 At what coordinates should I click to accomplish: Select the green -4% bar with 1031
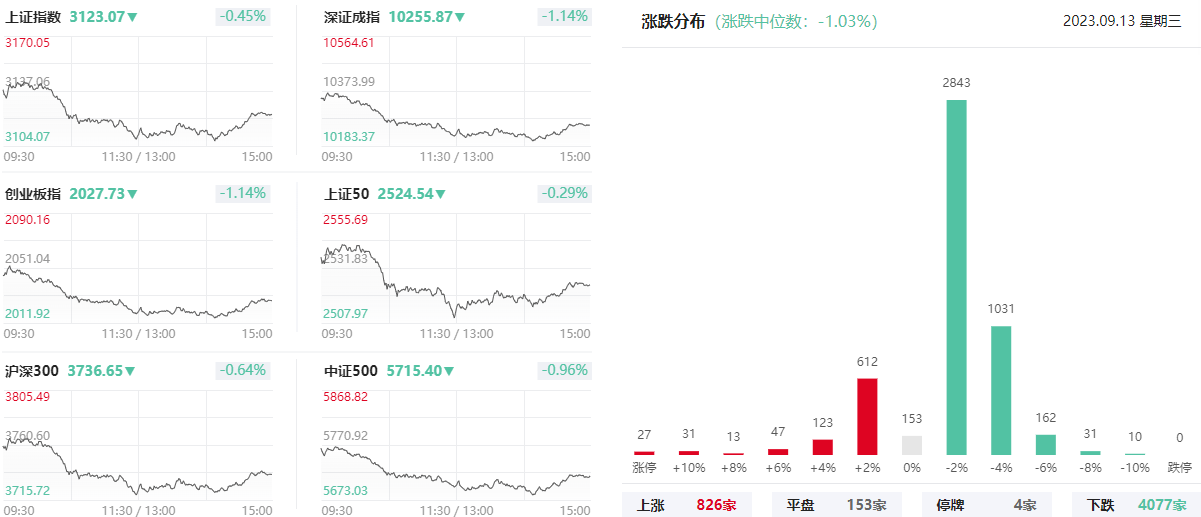1001,390
